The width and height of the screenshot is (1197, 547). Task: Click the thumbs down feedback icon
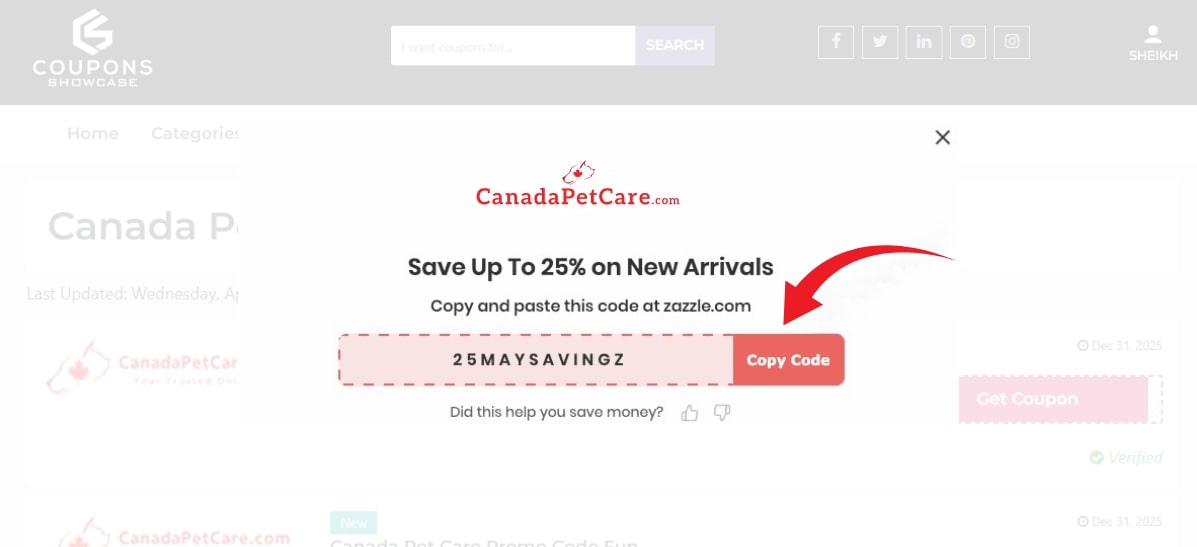[x=722, y=413]
